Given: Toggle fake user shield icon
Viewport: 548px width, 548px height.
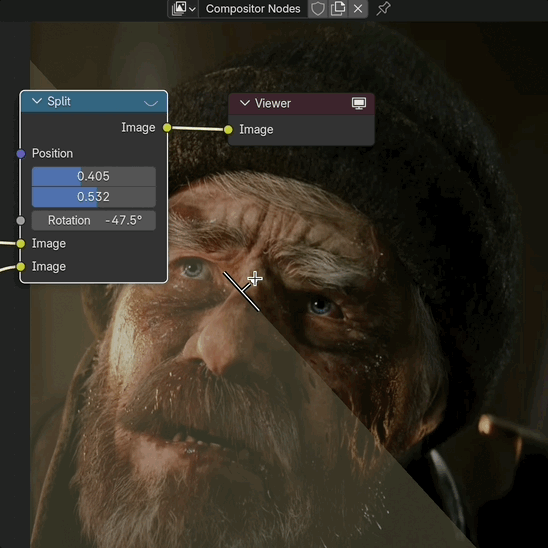Looking at the screenshot, I should coord(318,8).
